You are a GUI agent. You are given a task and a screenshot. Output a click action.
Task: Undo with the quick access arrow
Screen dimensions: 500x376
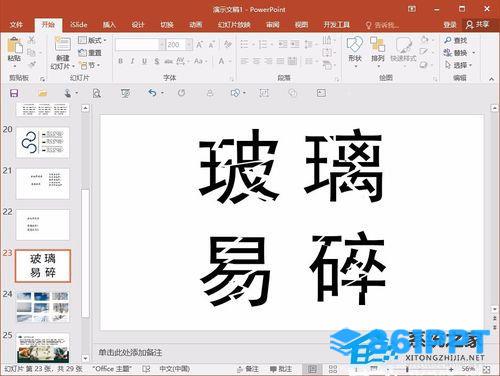tap(152, 93)
